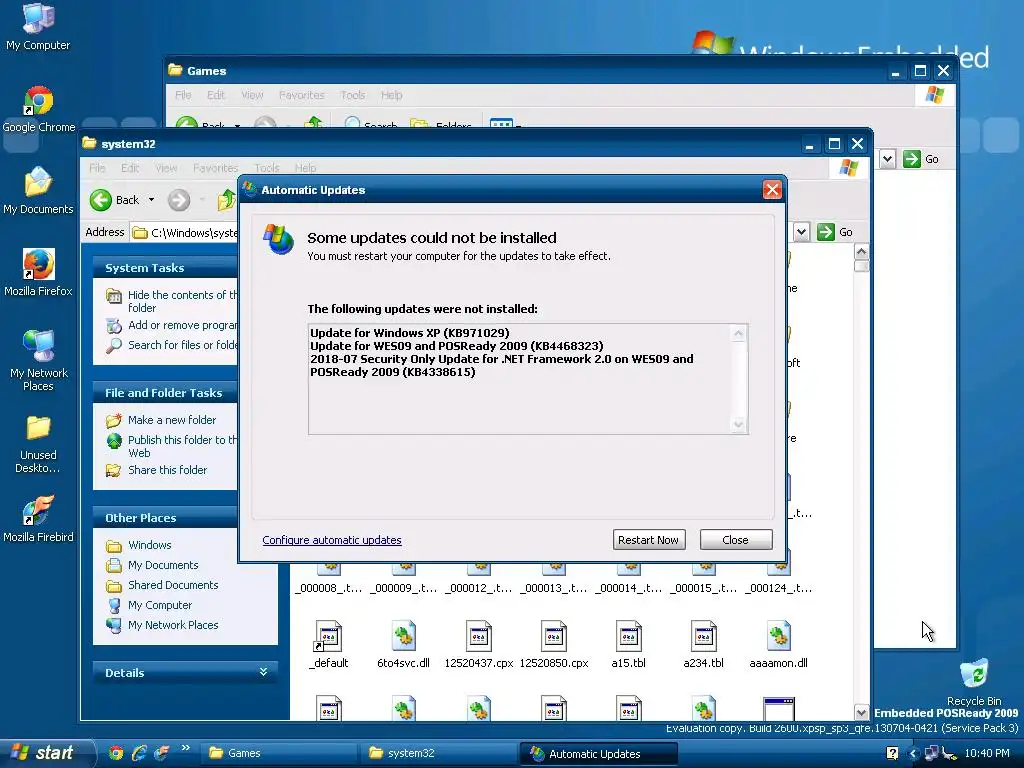1024x768 pixels.
Task: Select the 12520437.cpx file
Action: [479, 644]
